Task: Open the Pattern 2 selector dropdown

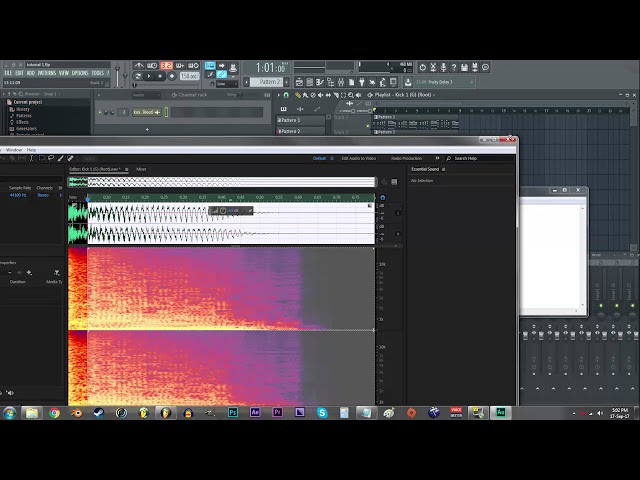Action: [266, 82]
